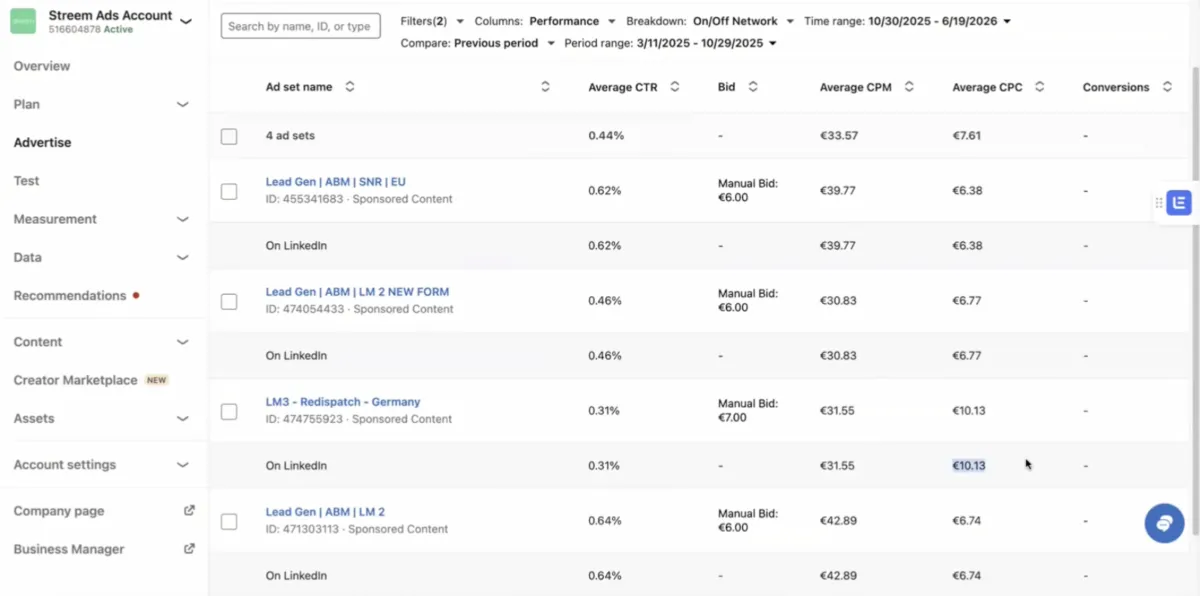Open Lead Gen ABM LM 2 NEW FORM link

tap(357, 292)
